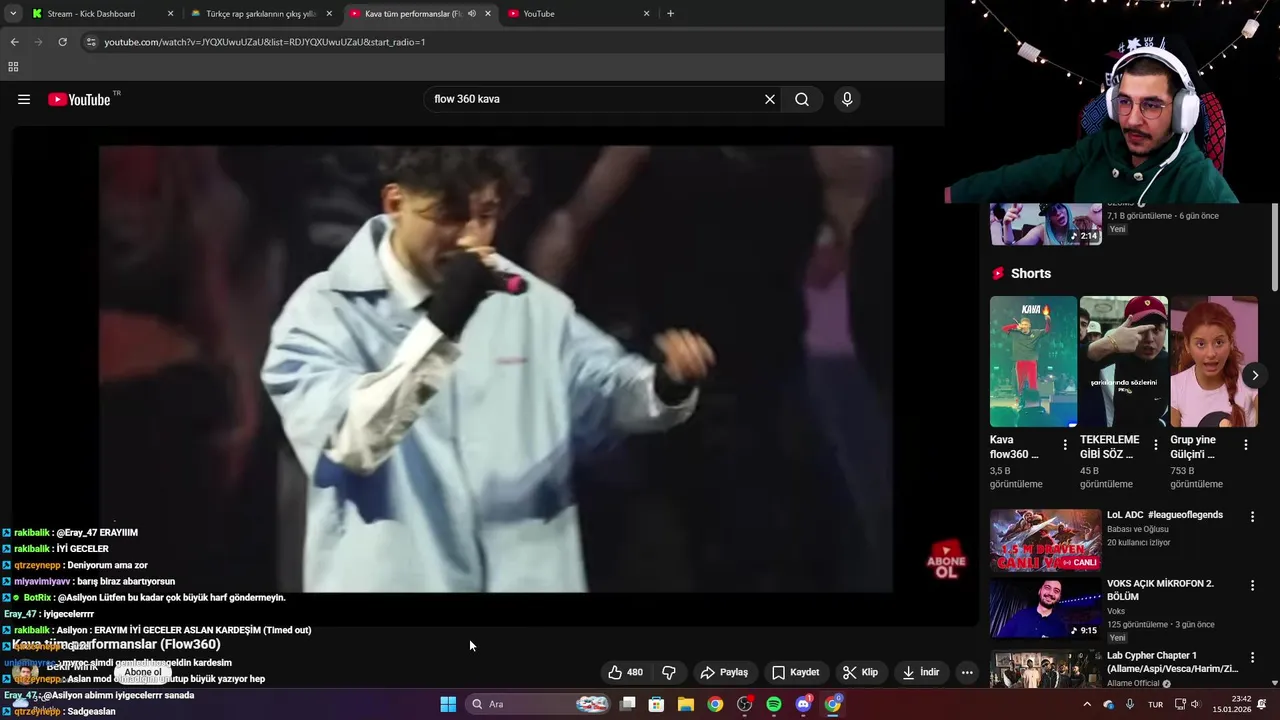Screen dimensions: 1280x720
Task: Open the apps grid in bookmarks bar
Action: coord(13,67)
